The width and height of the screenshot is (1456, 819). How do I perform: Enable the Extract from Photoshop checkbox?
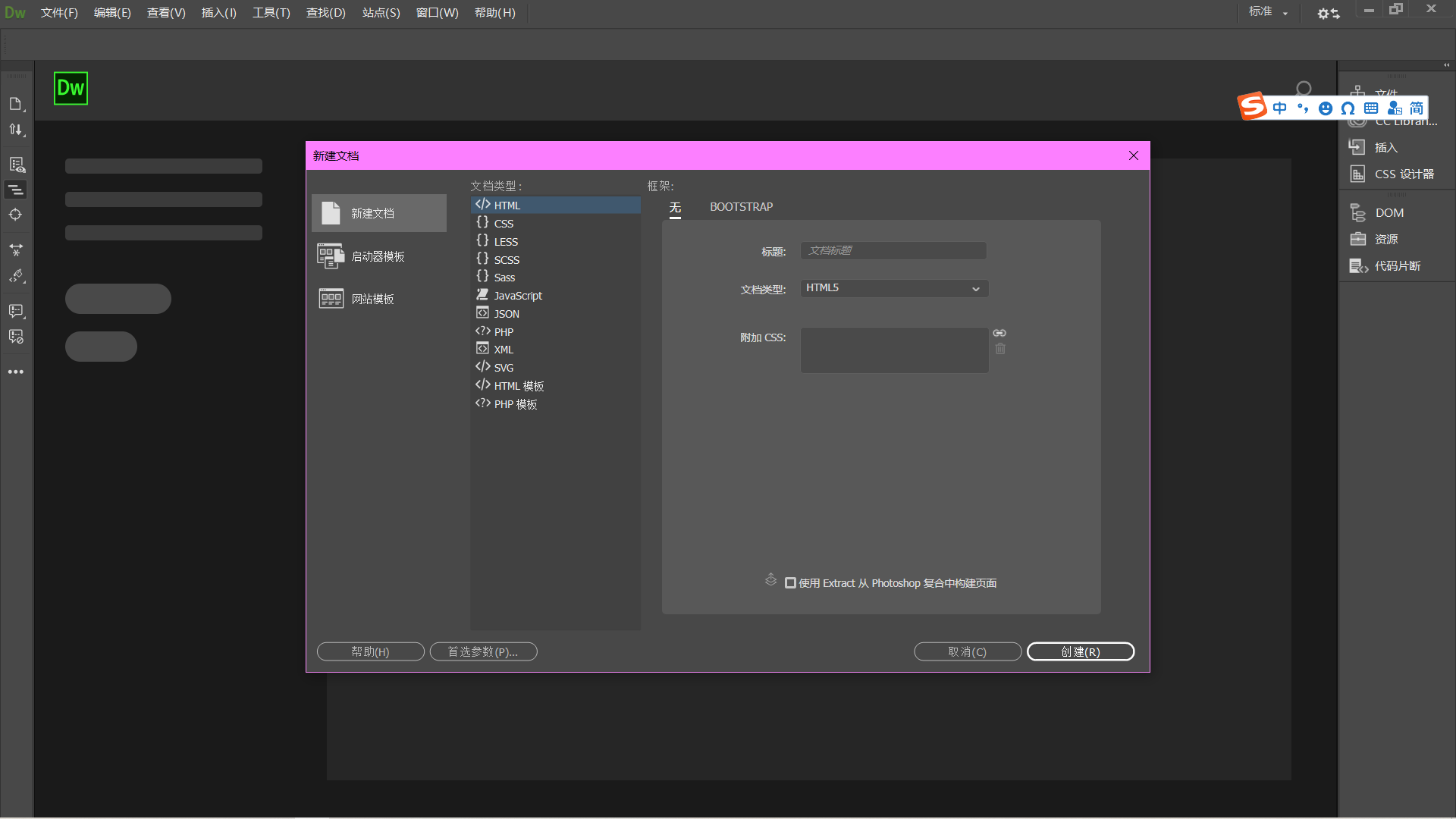coord(790,583)
